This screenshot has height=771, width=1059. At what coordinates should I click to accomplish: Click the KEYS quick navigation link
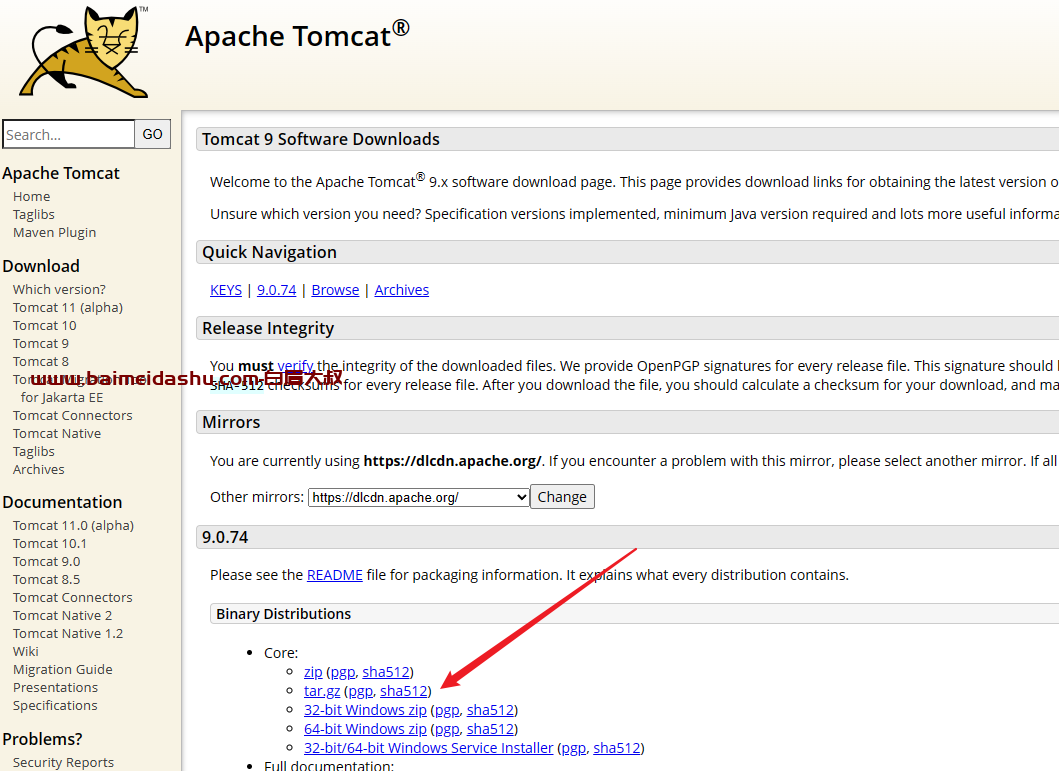(226, 290)
